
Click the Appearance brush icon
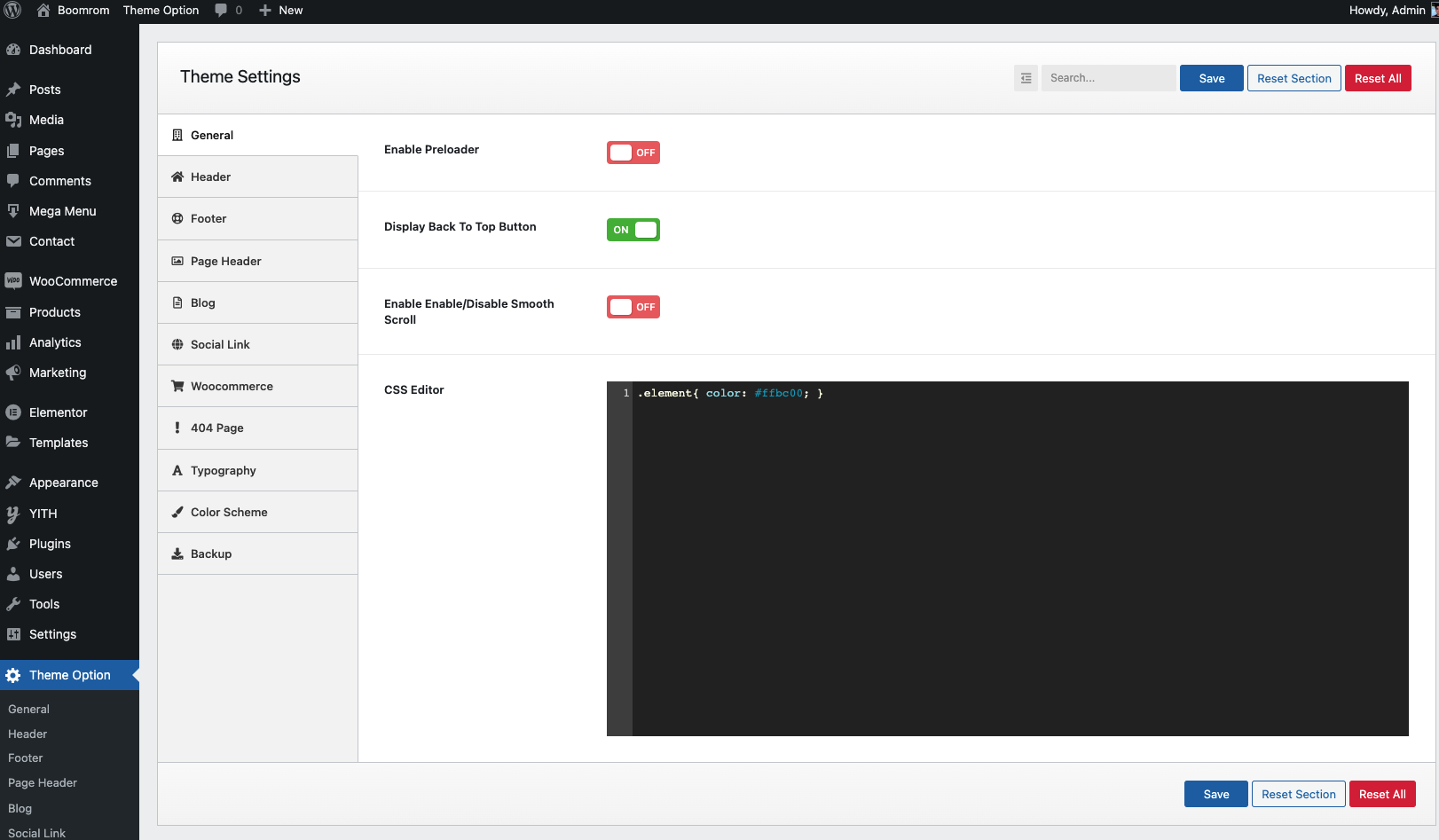tap(13, 483)
